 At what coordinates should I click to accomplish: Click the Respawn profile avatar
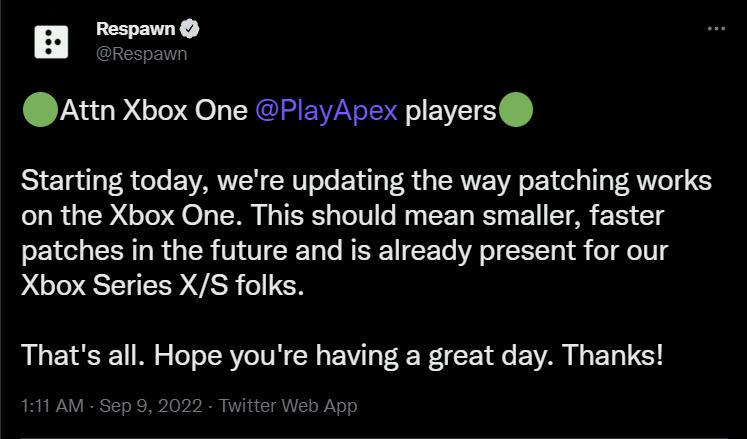[50, 40]
